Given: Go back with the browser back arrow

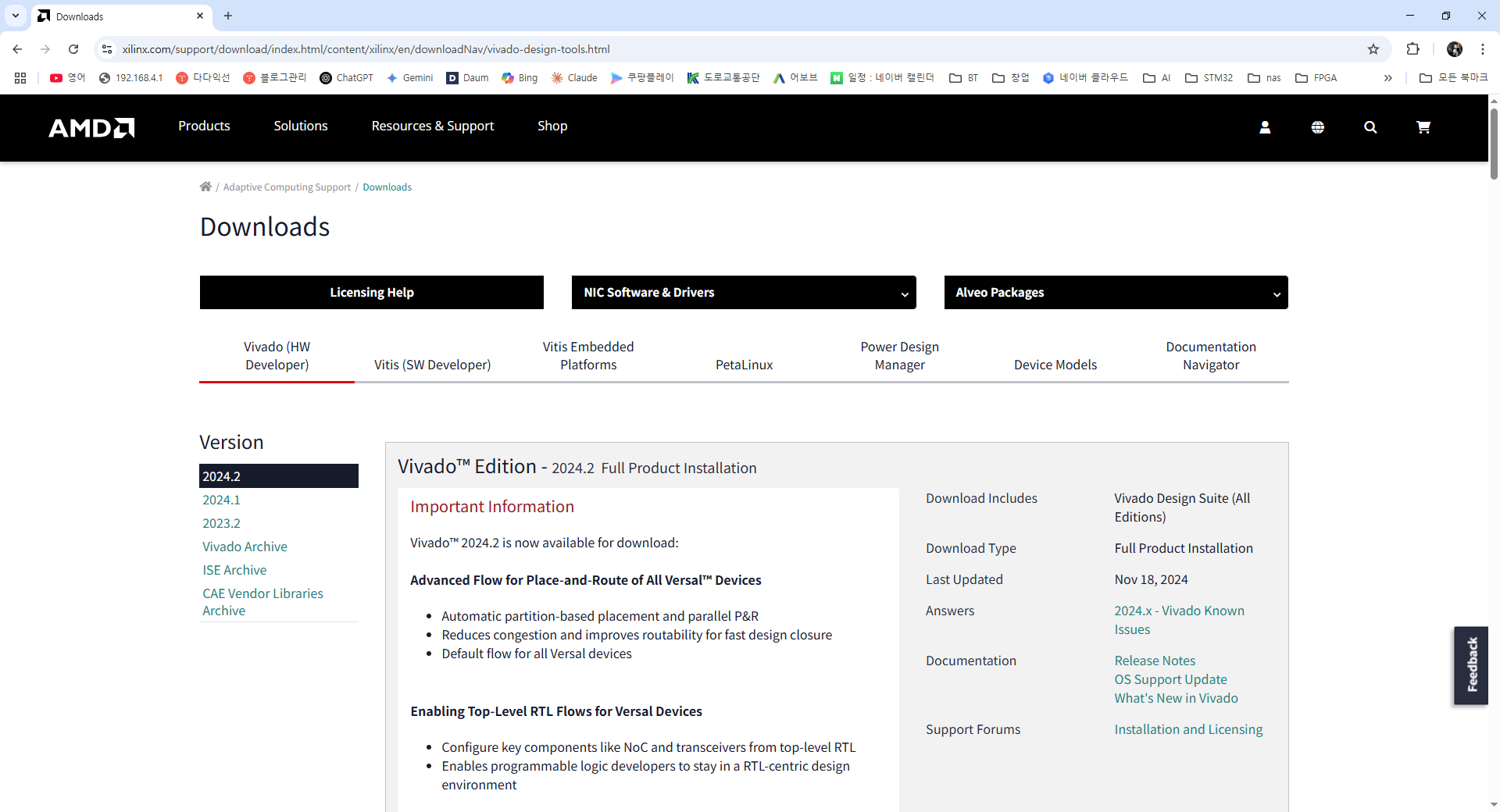Looking at the screenshot, I should [x=17, y=49].
